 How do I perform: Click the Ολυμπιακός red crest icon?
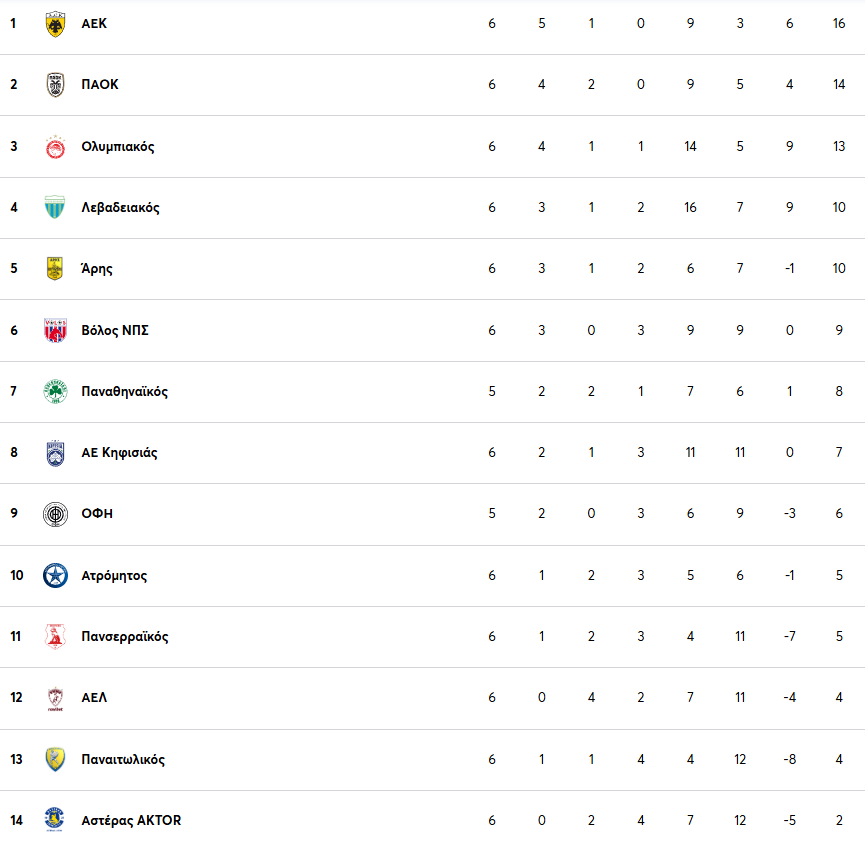pos(55,147)
